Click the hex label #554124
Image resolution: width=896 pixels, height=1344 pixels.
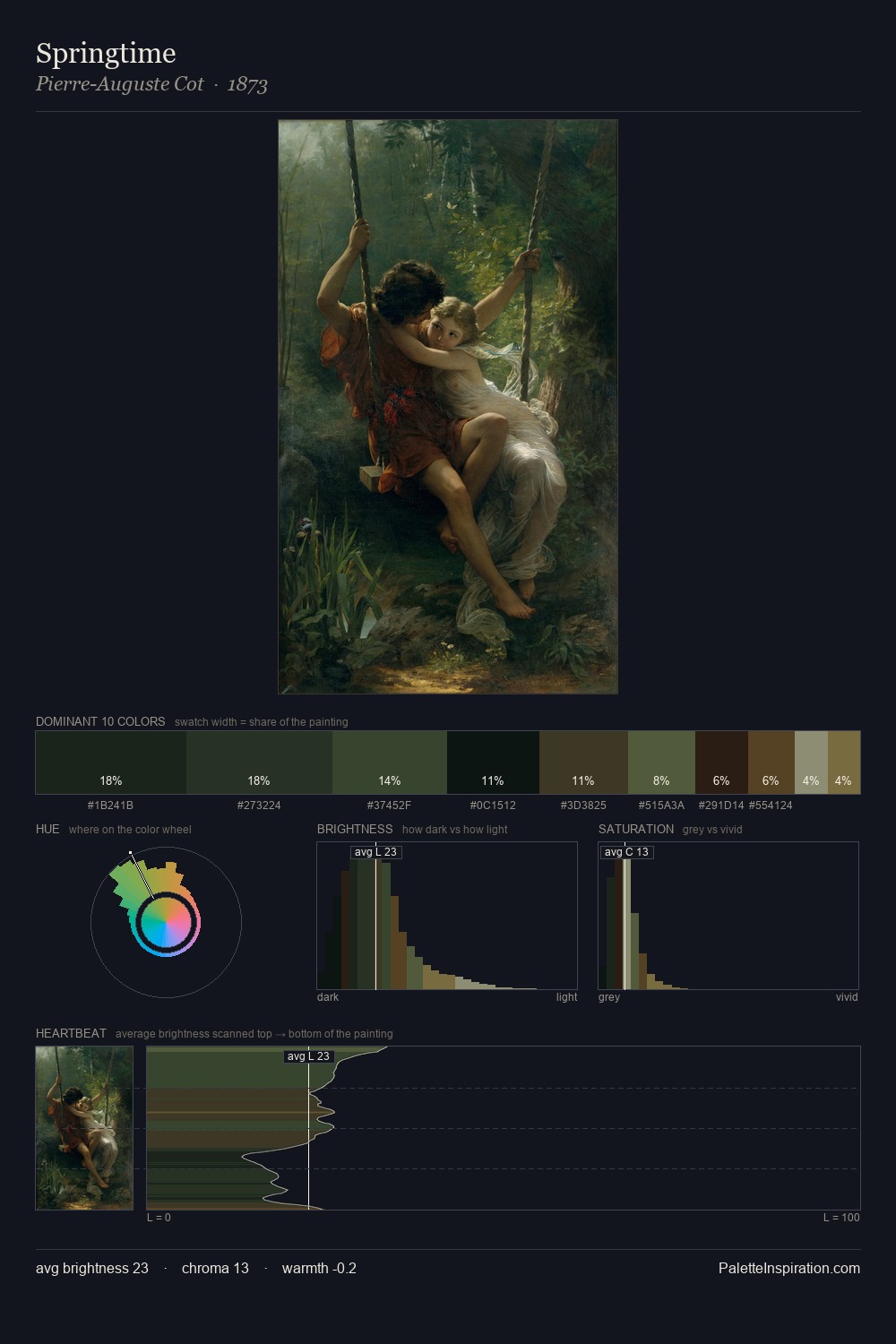[771, 806]
